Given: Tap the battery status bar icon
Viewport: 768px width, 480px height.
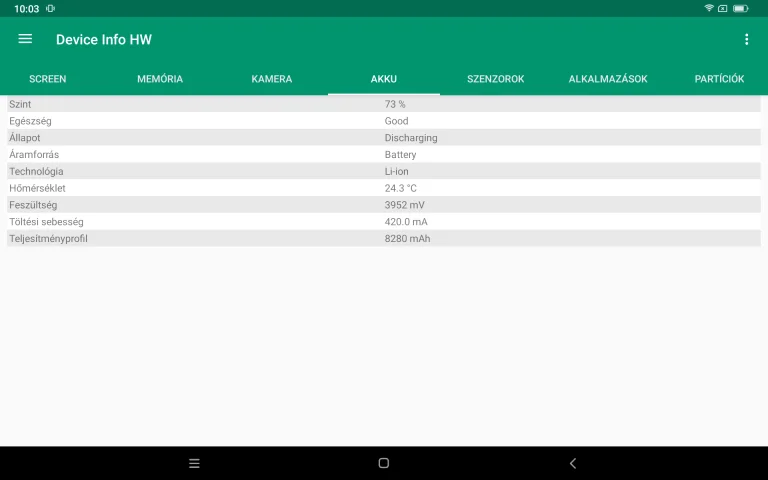Looking at the screenshot, I should tap(741, 8).
